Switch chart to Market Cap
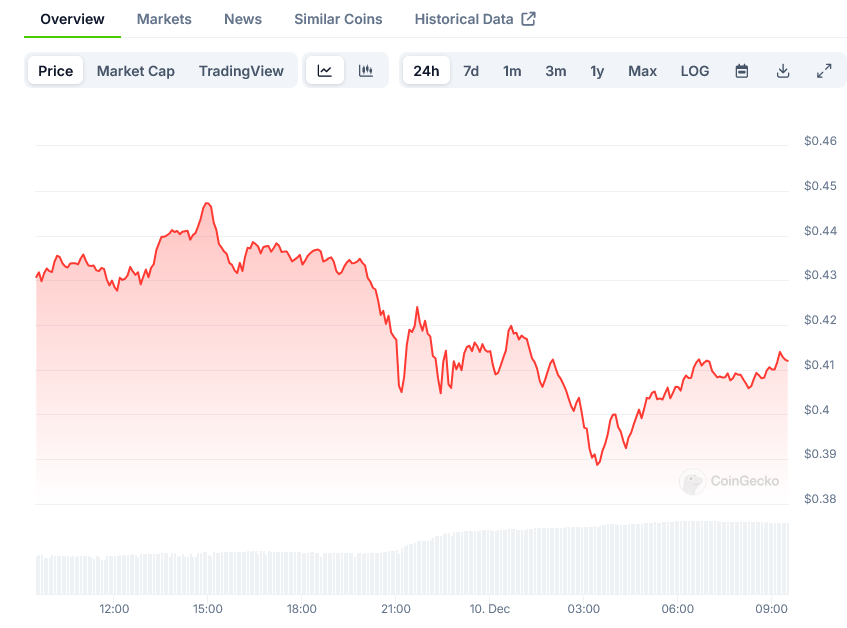Screen dimensions: 847x628 pos(136,71)
